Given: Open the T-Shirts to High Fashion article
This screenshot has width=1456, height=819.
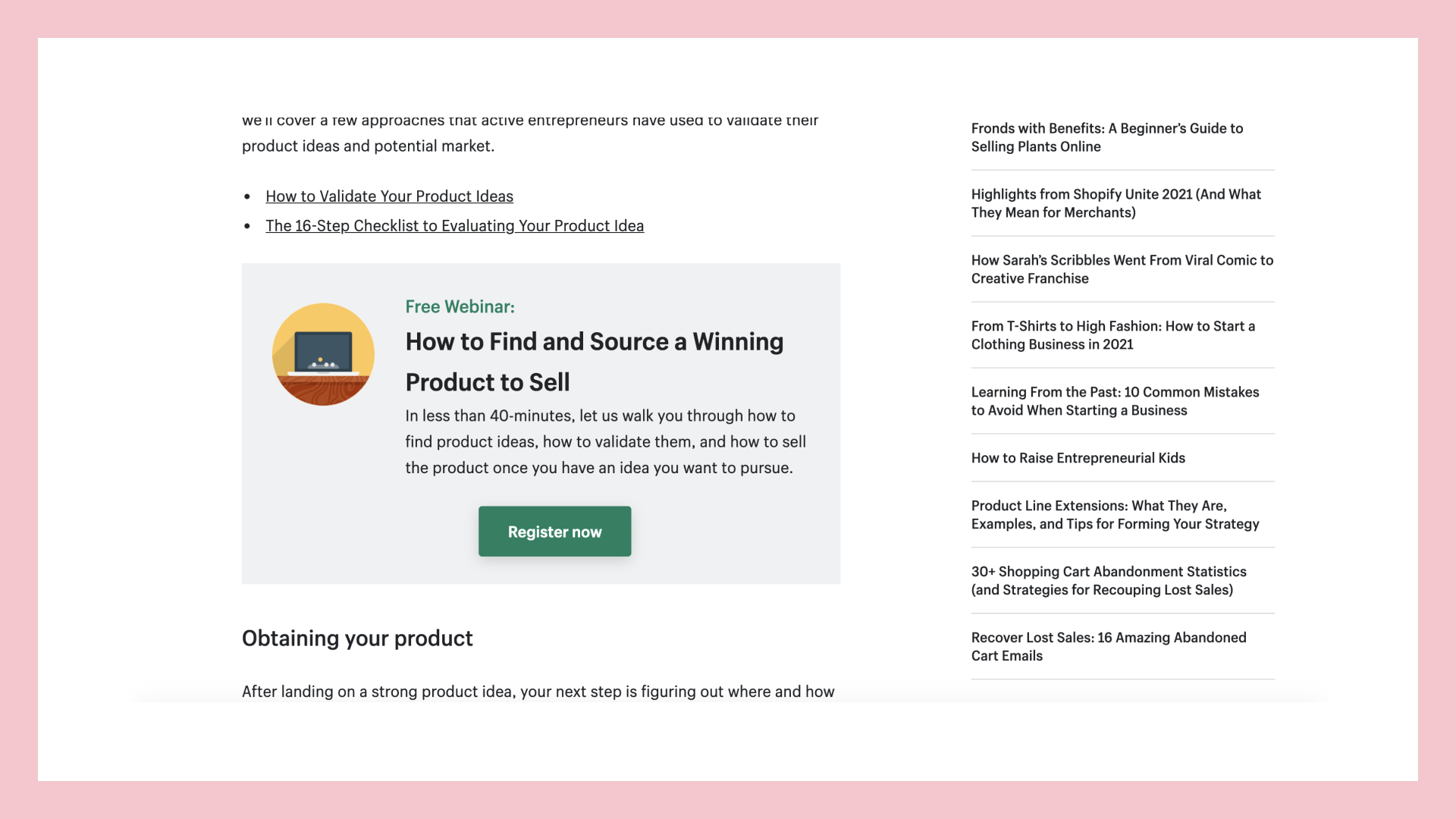Looking at the screenshot, I should [x=1112, y=335].
